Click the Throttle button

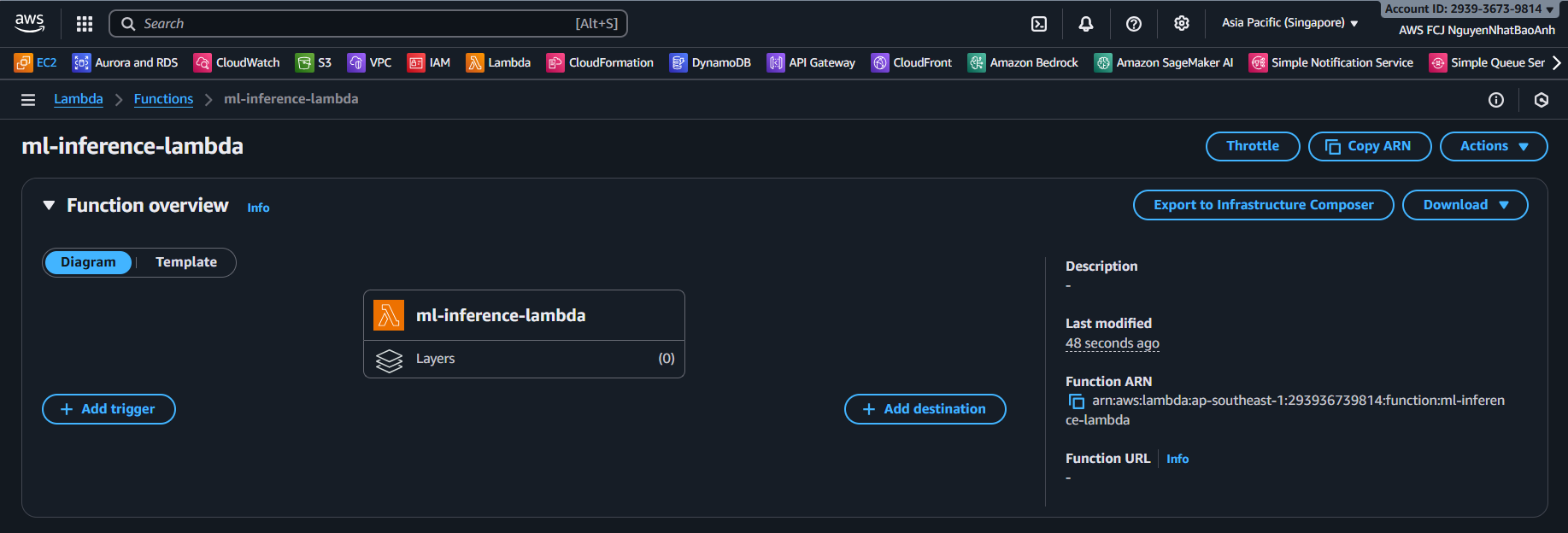1253,146
